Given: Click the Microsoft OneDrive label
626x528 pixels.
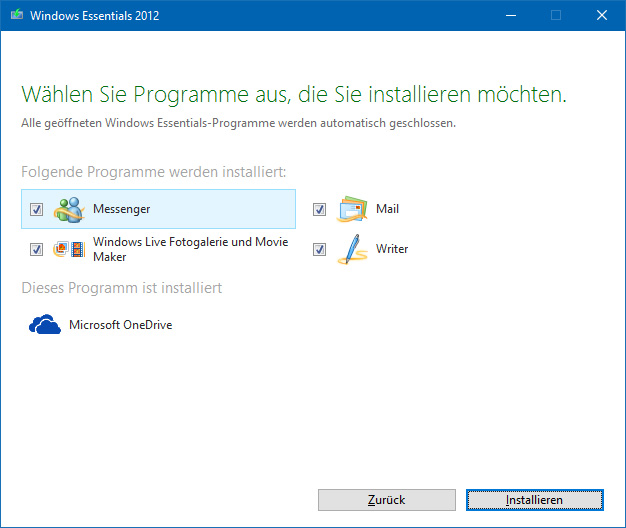Looking at the screenshot, I should pos(121,325).
